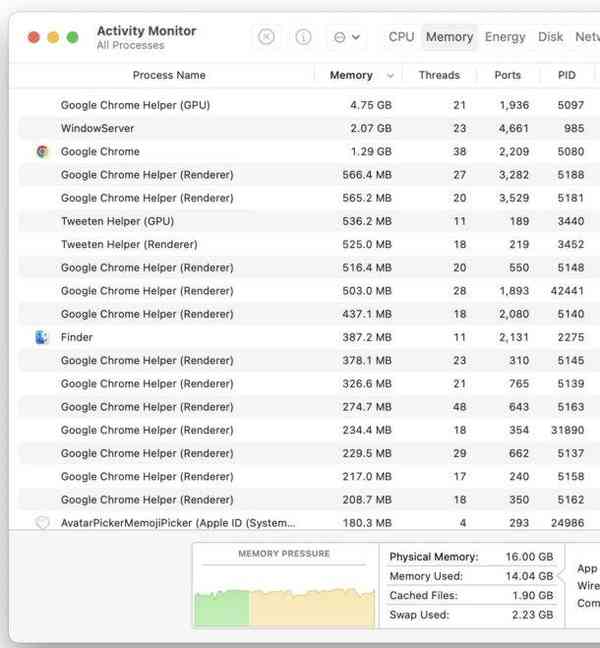Click PID 985 cell
600x648 pixels.
574,128
